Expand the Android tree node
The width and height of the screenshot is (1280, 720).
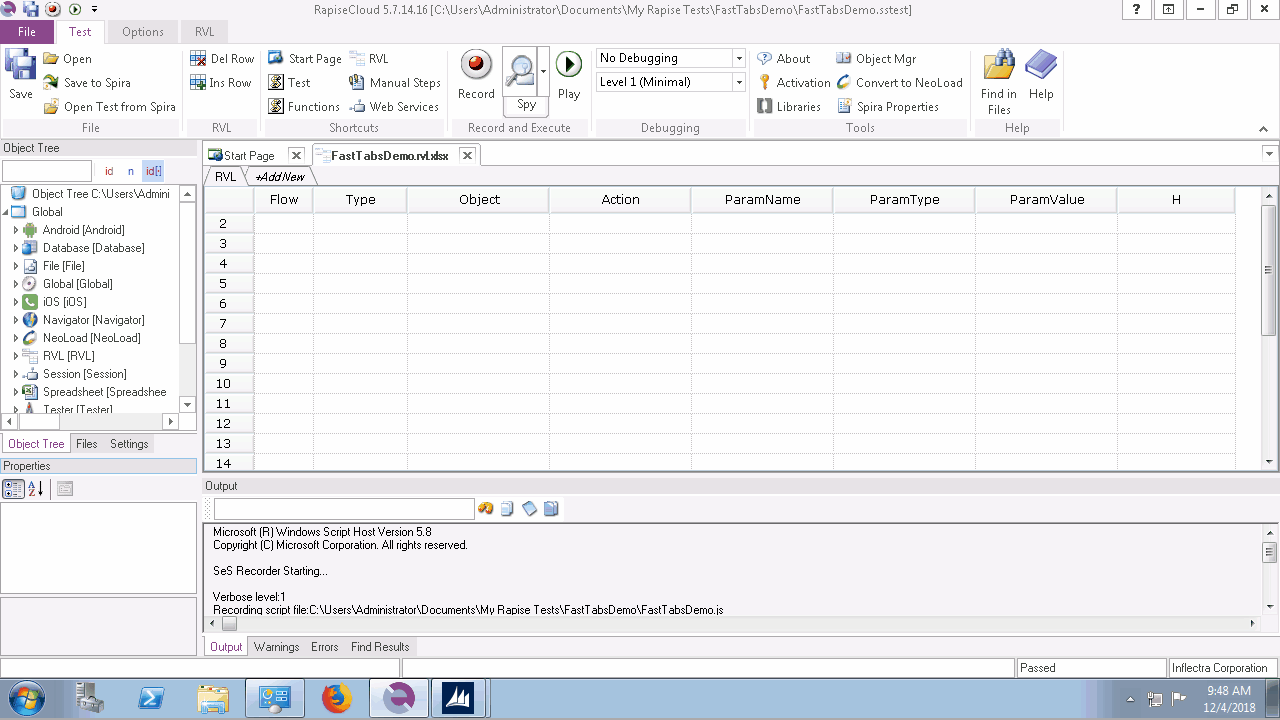pos(16,230)
